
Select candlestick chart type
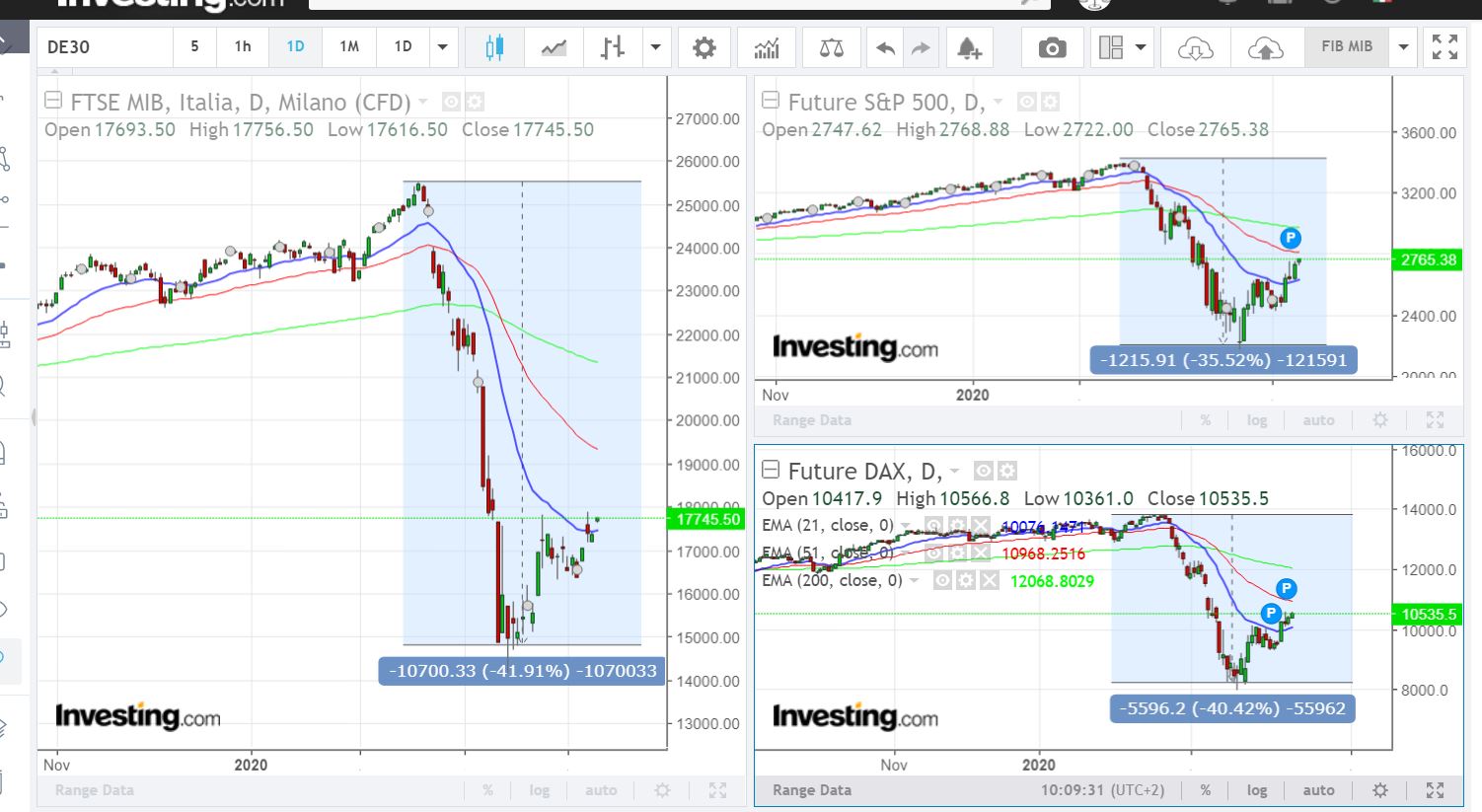[494, 47]
